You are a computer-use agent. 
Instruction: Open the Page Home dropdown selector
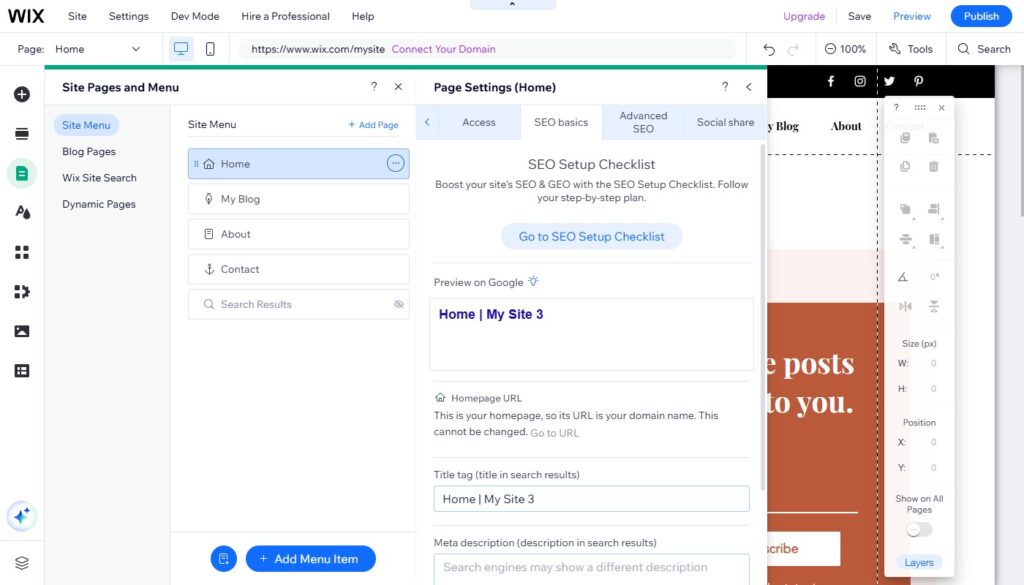pyautogui.click(x=98, y=49)
